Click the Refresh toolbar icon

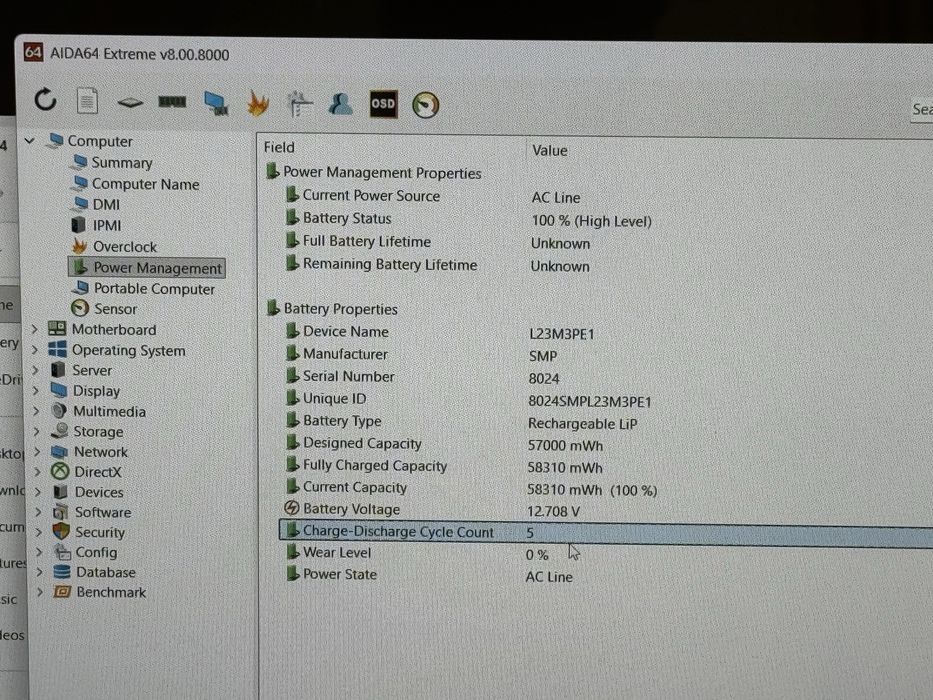pyautogui.click(x=45, y=100)
